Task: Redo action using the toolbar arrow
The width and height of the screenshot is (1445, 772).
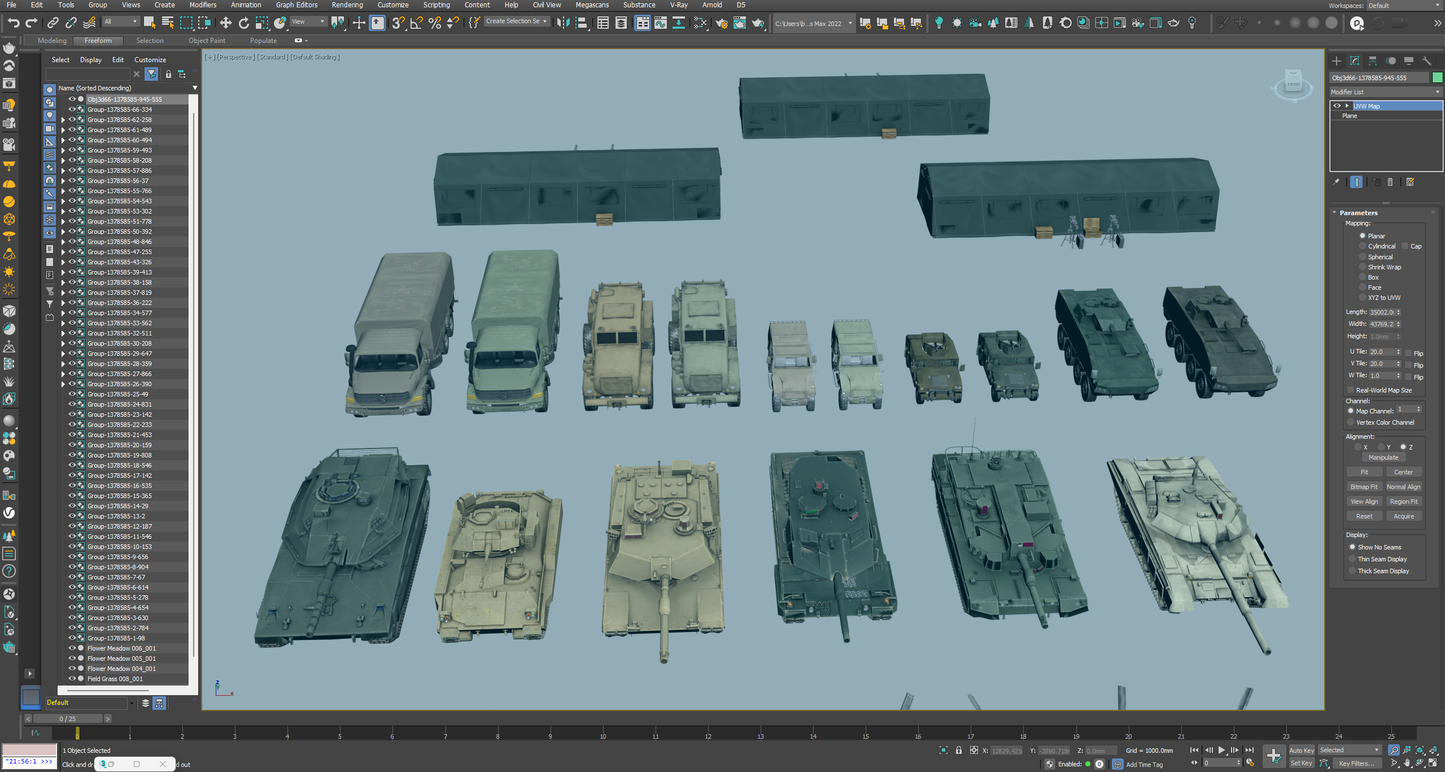Action: [x=32, y=22]
